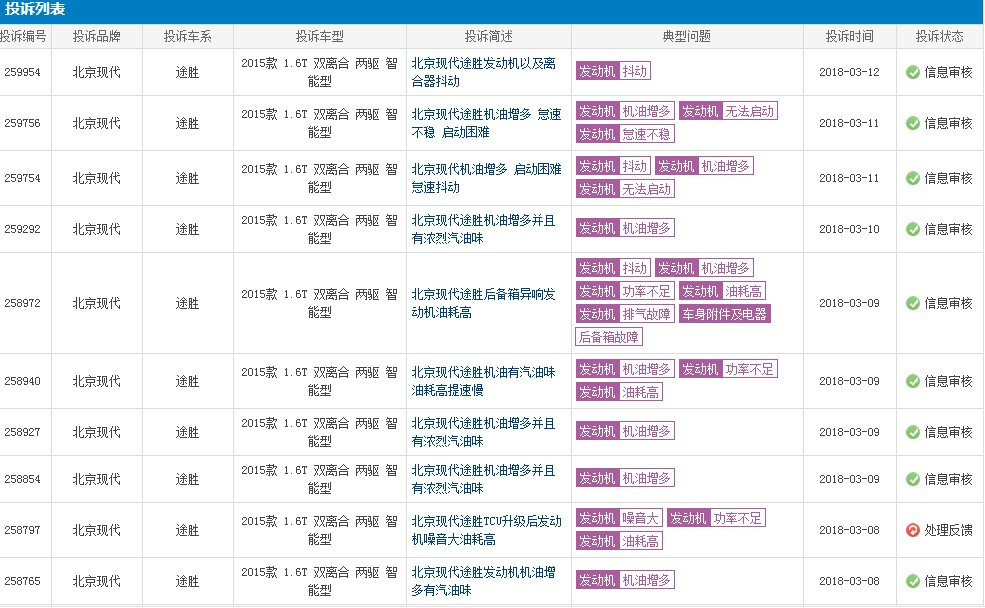Image resolution: width=985 pixels, height=608 pixels.
Task: Click 车身附件及电器 tag in row 258972
Action: tap(725, 314)
